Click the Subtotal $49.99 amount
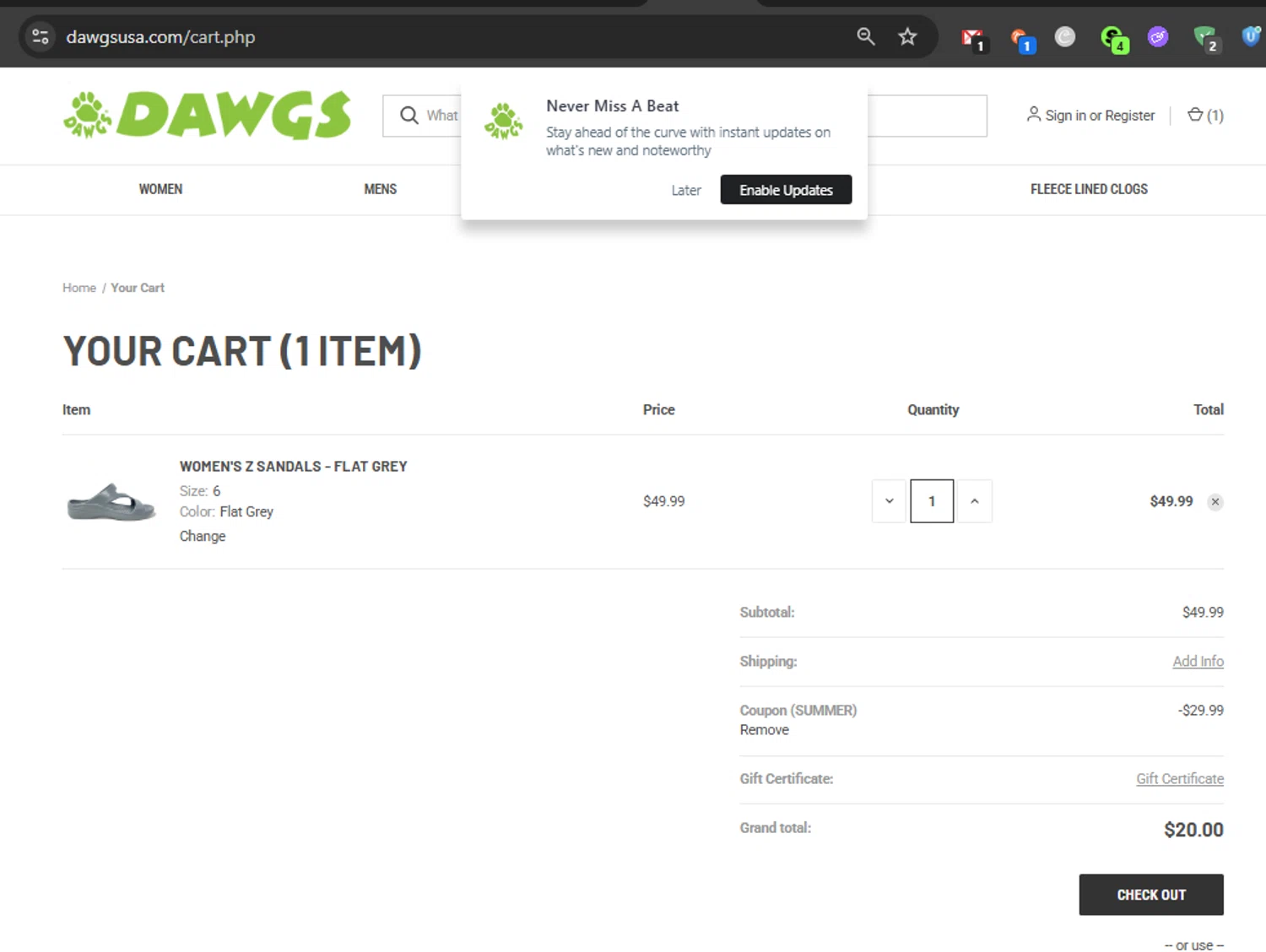 pos(1203,612)
